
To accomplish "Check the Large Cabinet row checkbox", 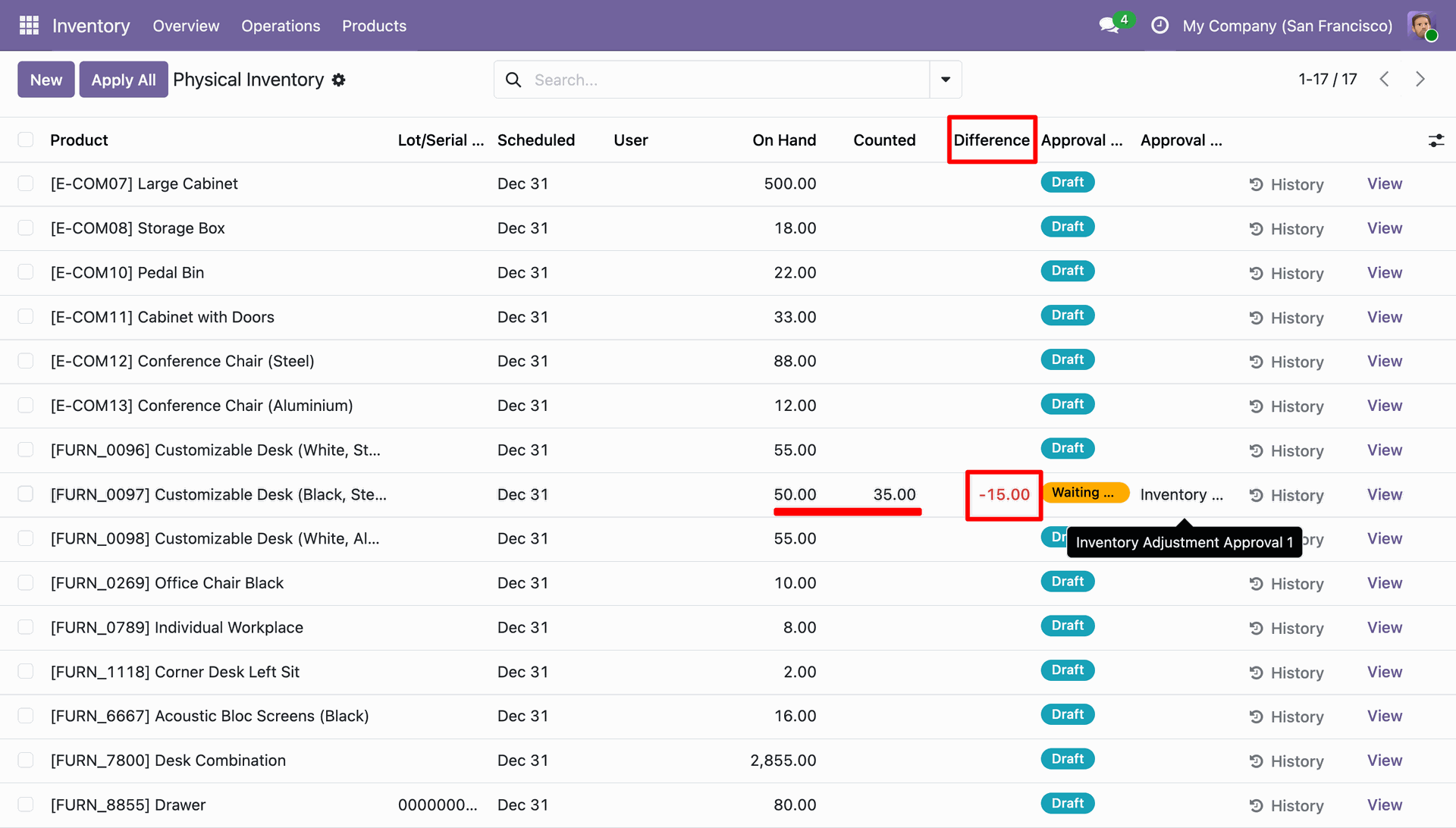I will tap(26, 183).
